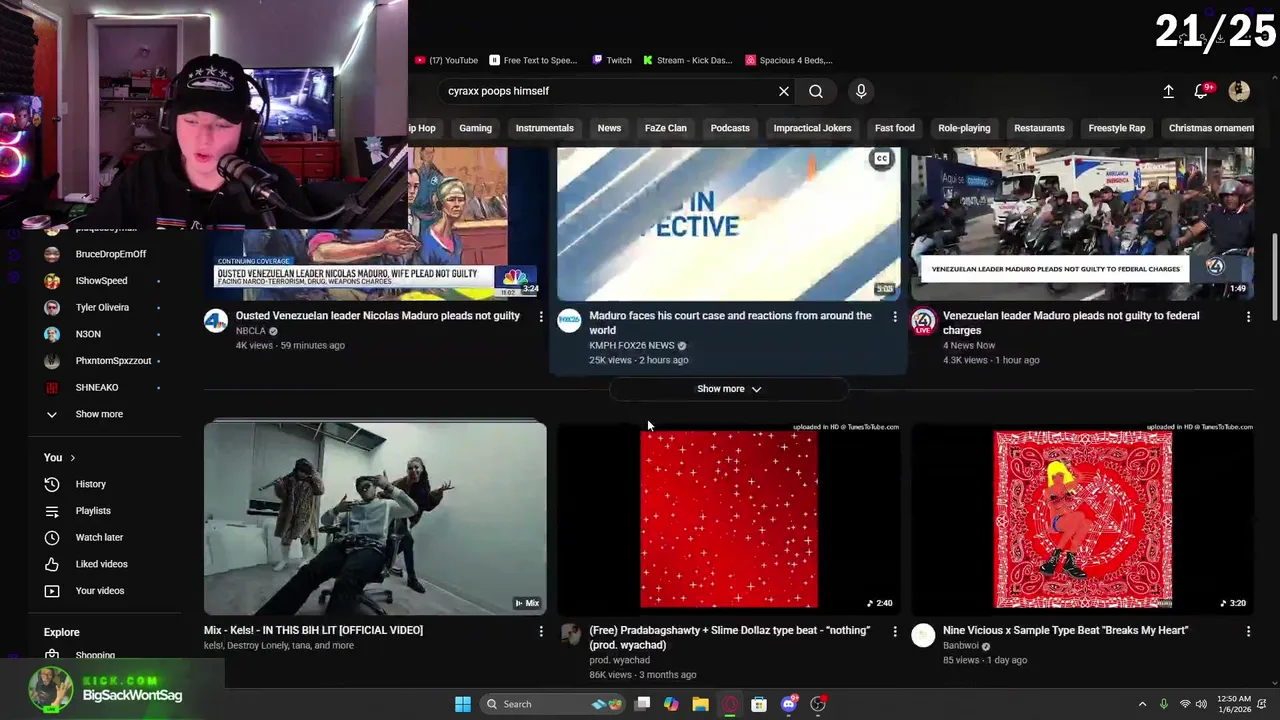Start voice search with the microphone icon

(861, 91)
